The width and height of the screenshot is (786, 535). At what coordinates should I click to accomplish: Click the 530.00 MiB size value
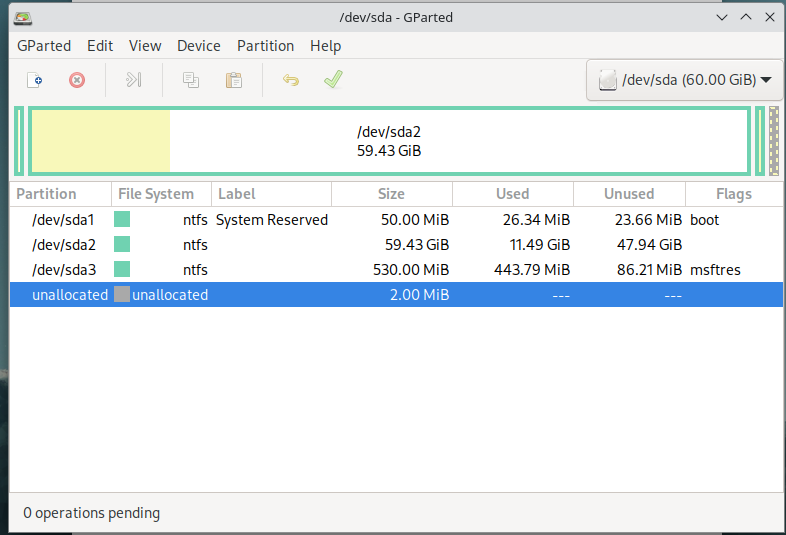tap(411, 270)
